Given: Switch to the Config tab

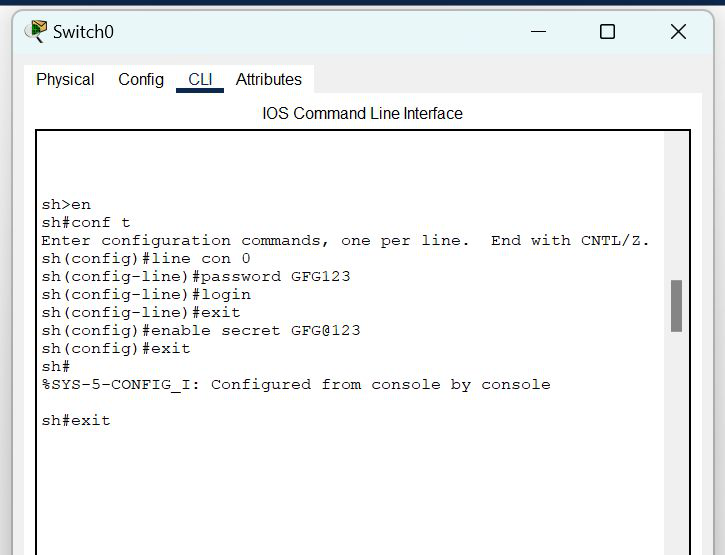Looking at the screenshot, I should (x=141, y=80).
